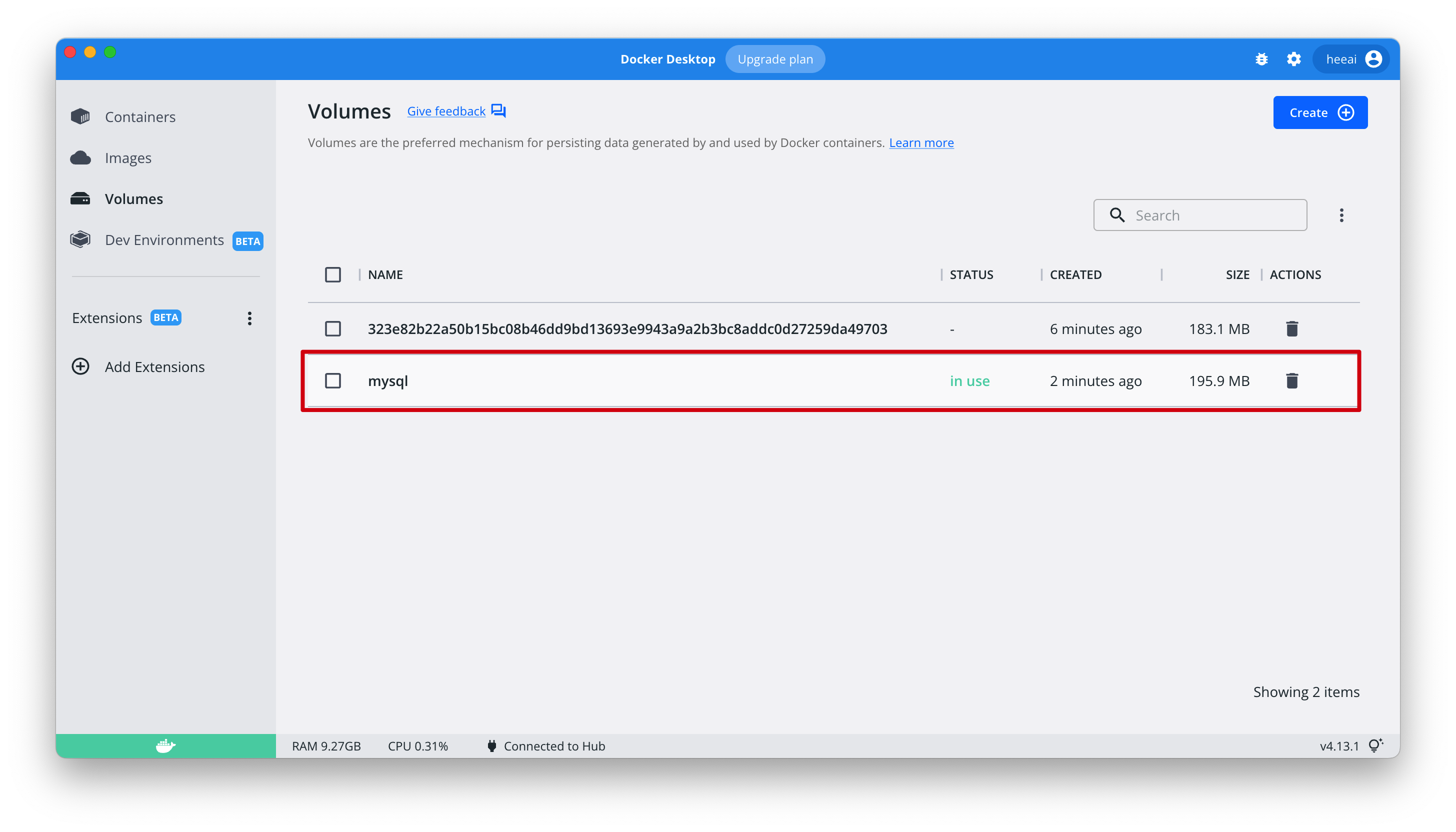
Task: Click the 'in use' status text
Action: coord(969,380)
